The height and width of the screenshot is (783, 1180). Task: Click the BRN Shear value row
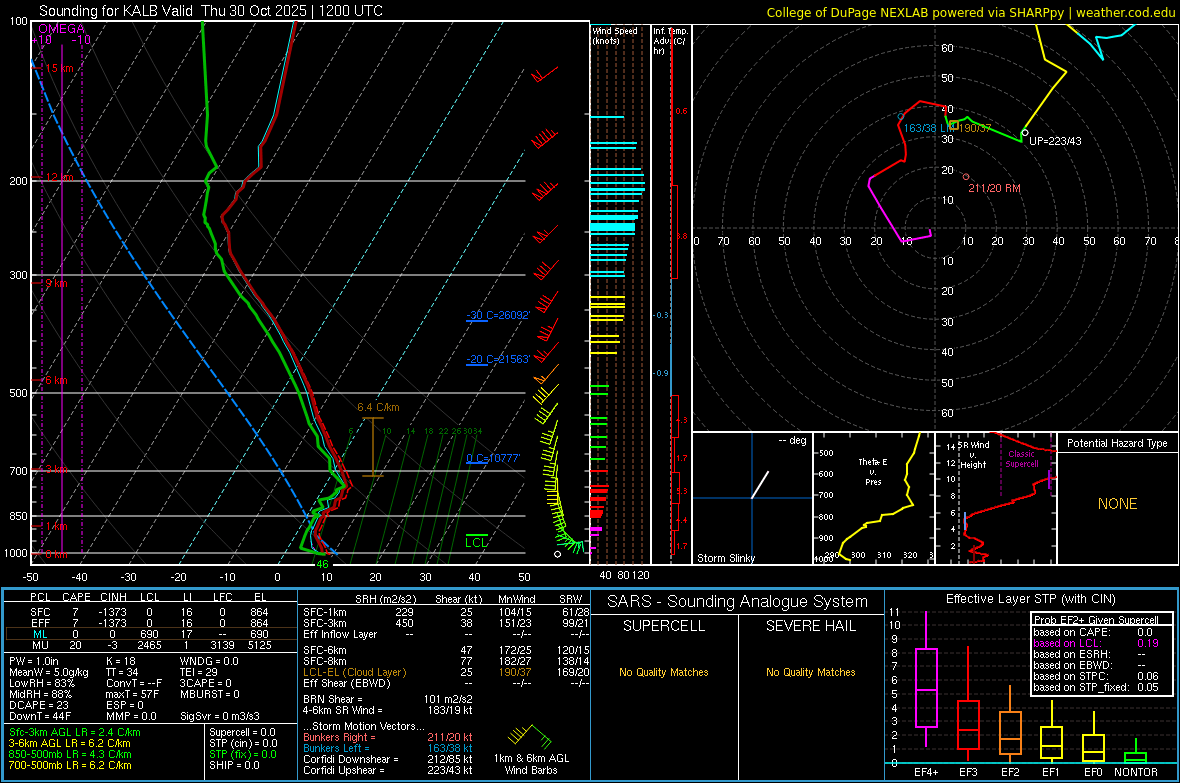click(388, 699)
